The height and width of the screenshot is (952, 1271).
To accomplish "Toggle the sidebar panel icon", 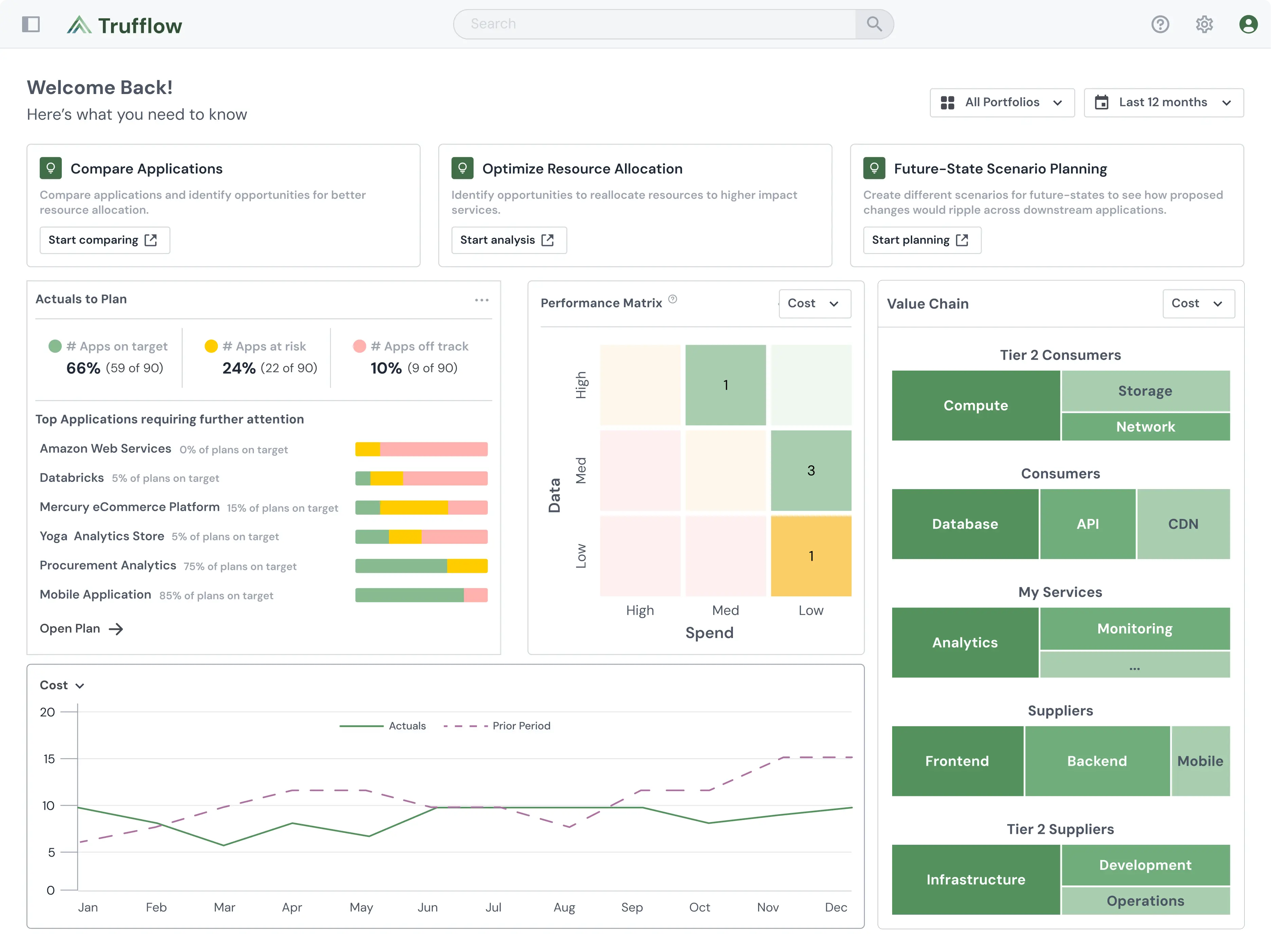I will 31,24.
